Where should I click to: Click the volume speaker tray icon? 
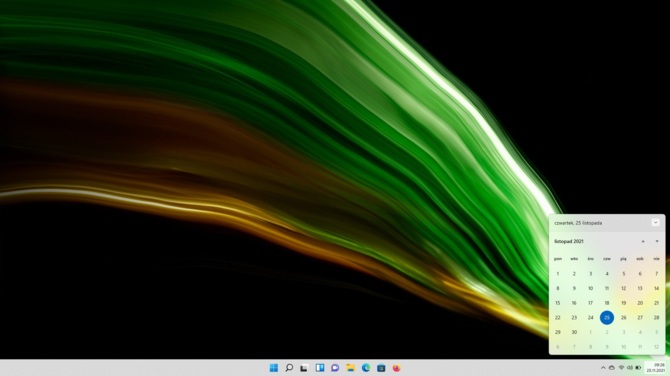630,368
